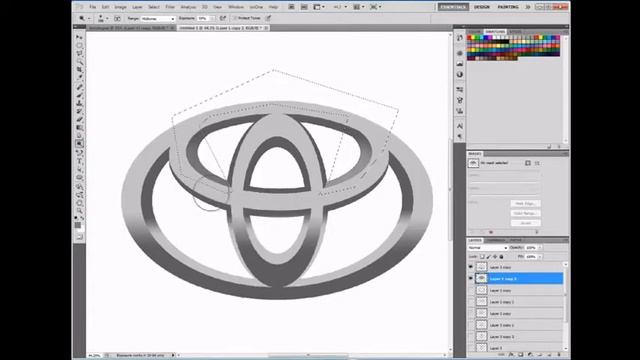Screen dimensions: 640x360
Task: Select the Gradient tool
Action: 79,128
